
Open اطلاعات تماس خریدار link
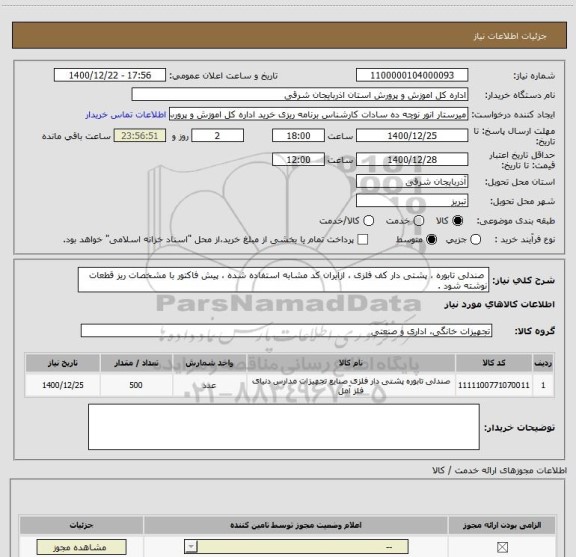click(x=126, y=115)
